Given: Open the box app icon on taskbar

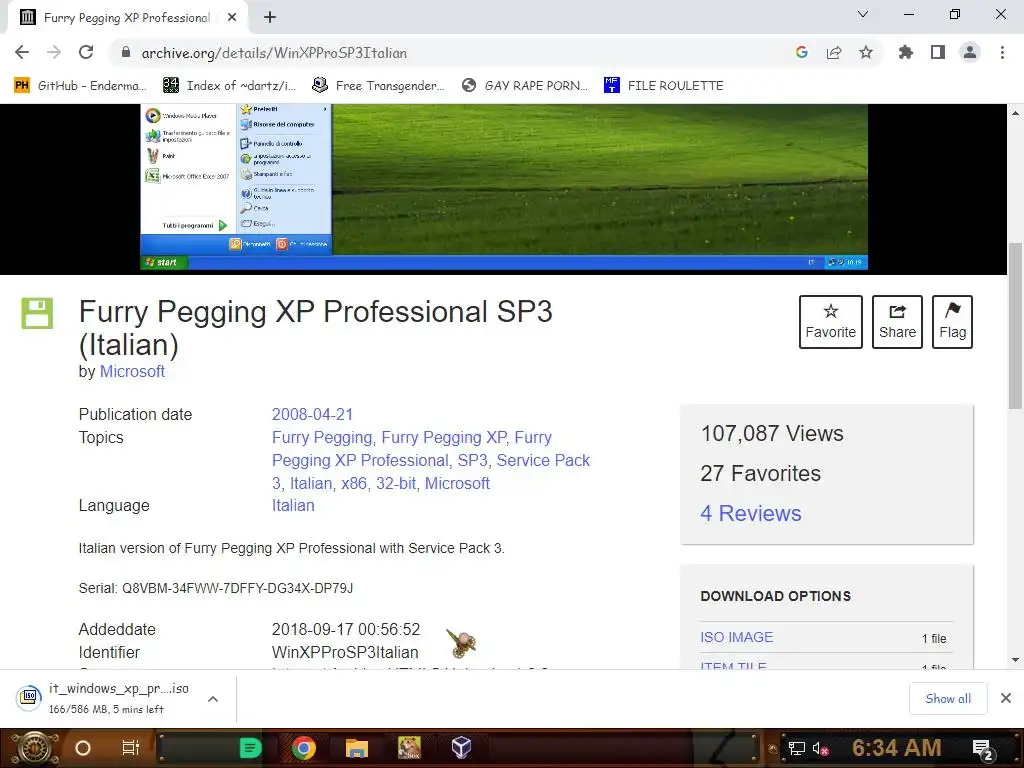Looking at the screenshot, I should 409,748.
